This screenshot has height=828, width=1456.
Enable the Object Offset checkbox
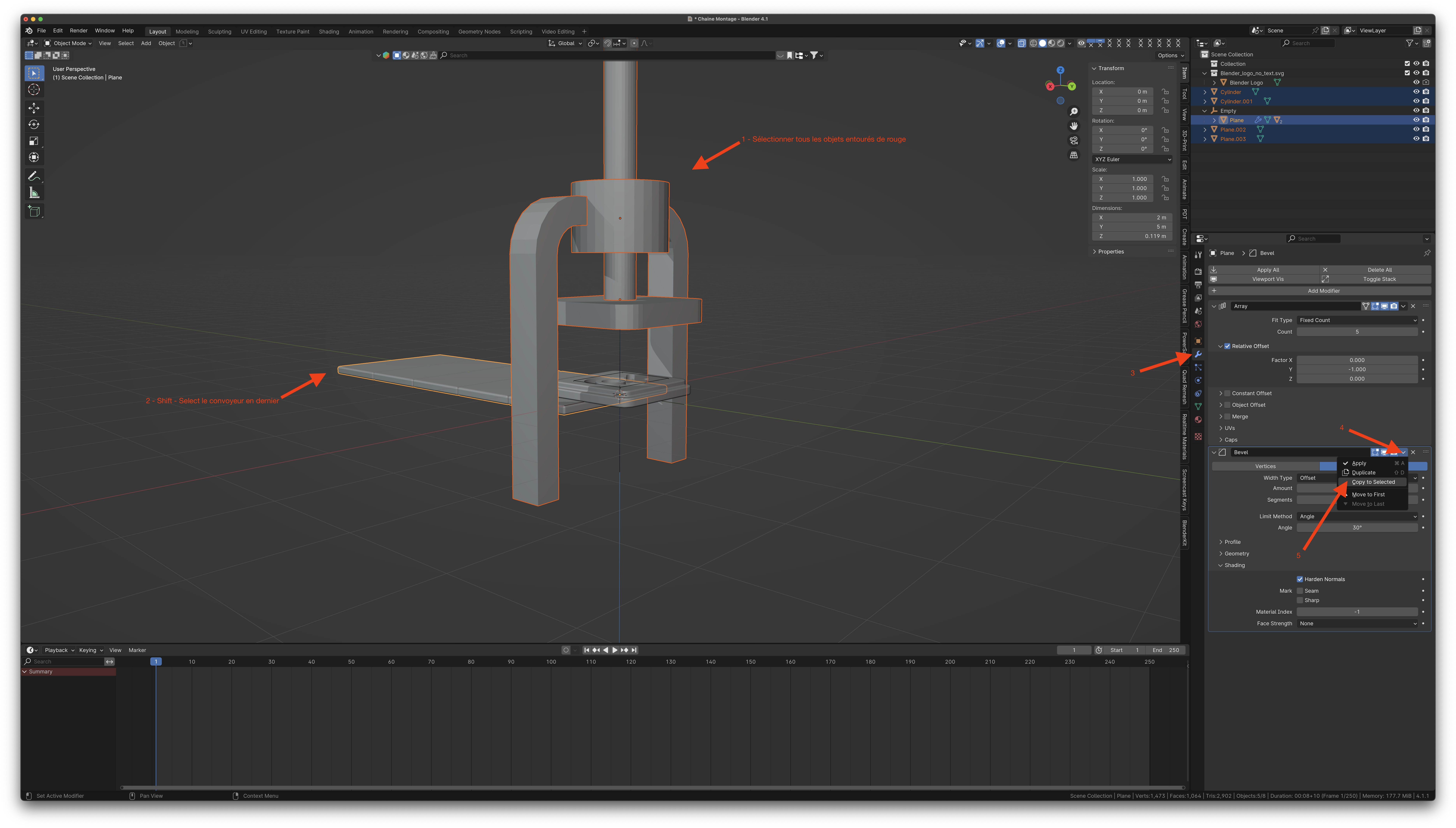tap(1227, 405)
